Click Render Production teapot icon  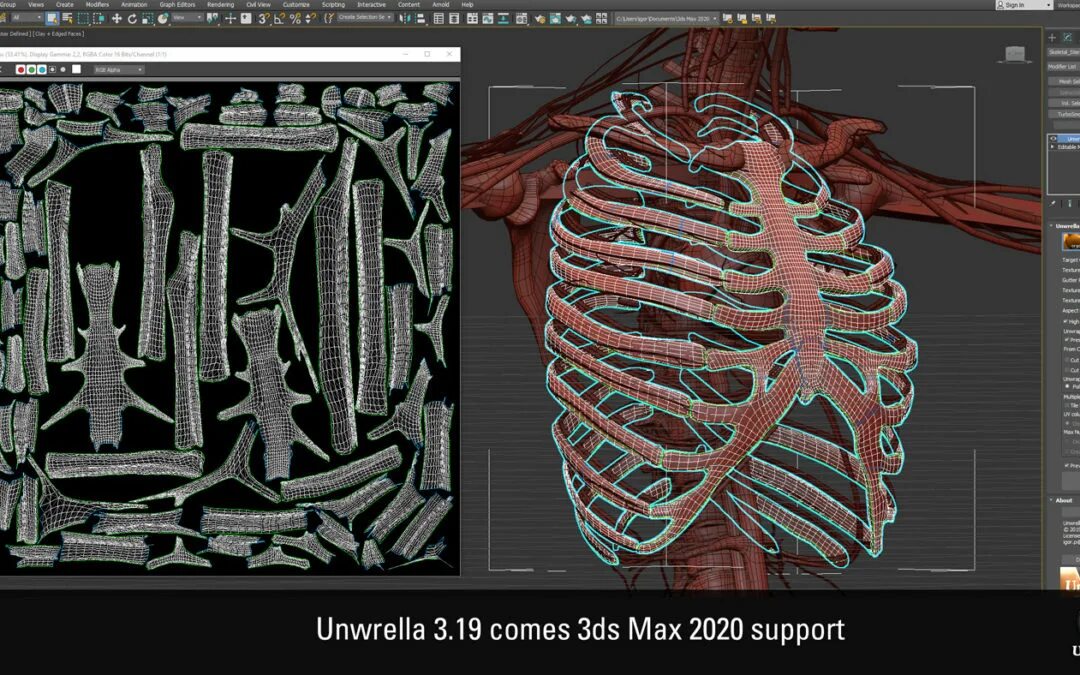click(571, 19)
